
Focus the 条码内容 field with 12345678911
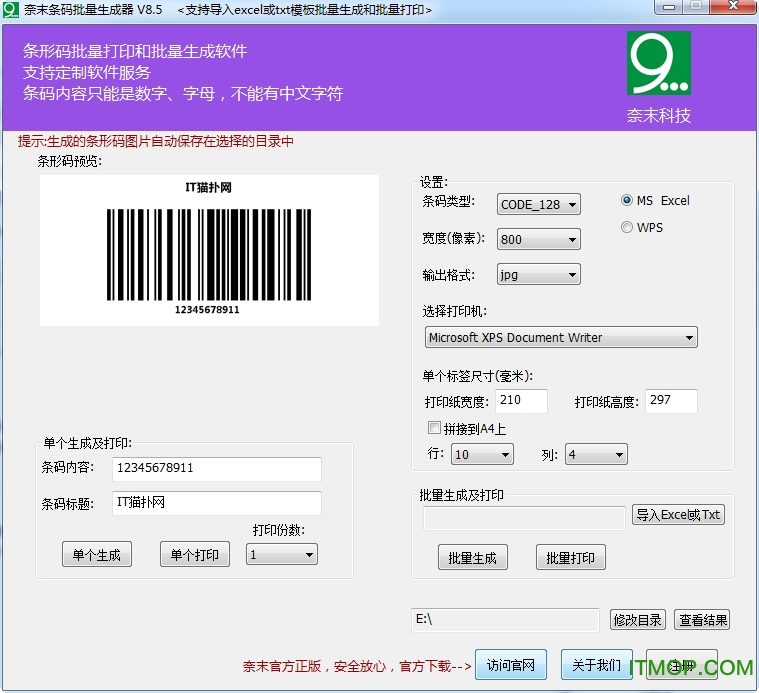click(x=217, y=469)
